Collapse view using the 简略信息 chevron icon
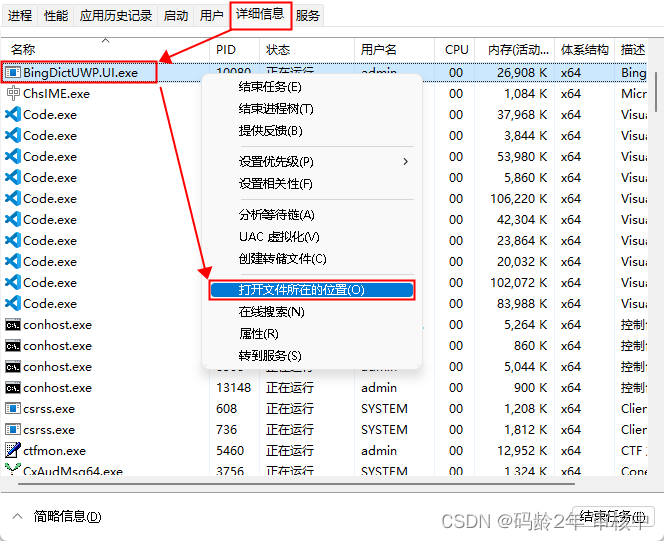Viewport: 664px width, 541px height. click(x=17, y=516)
